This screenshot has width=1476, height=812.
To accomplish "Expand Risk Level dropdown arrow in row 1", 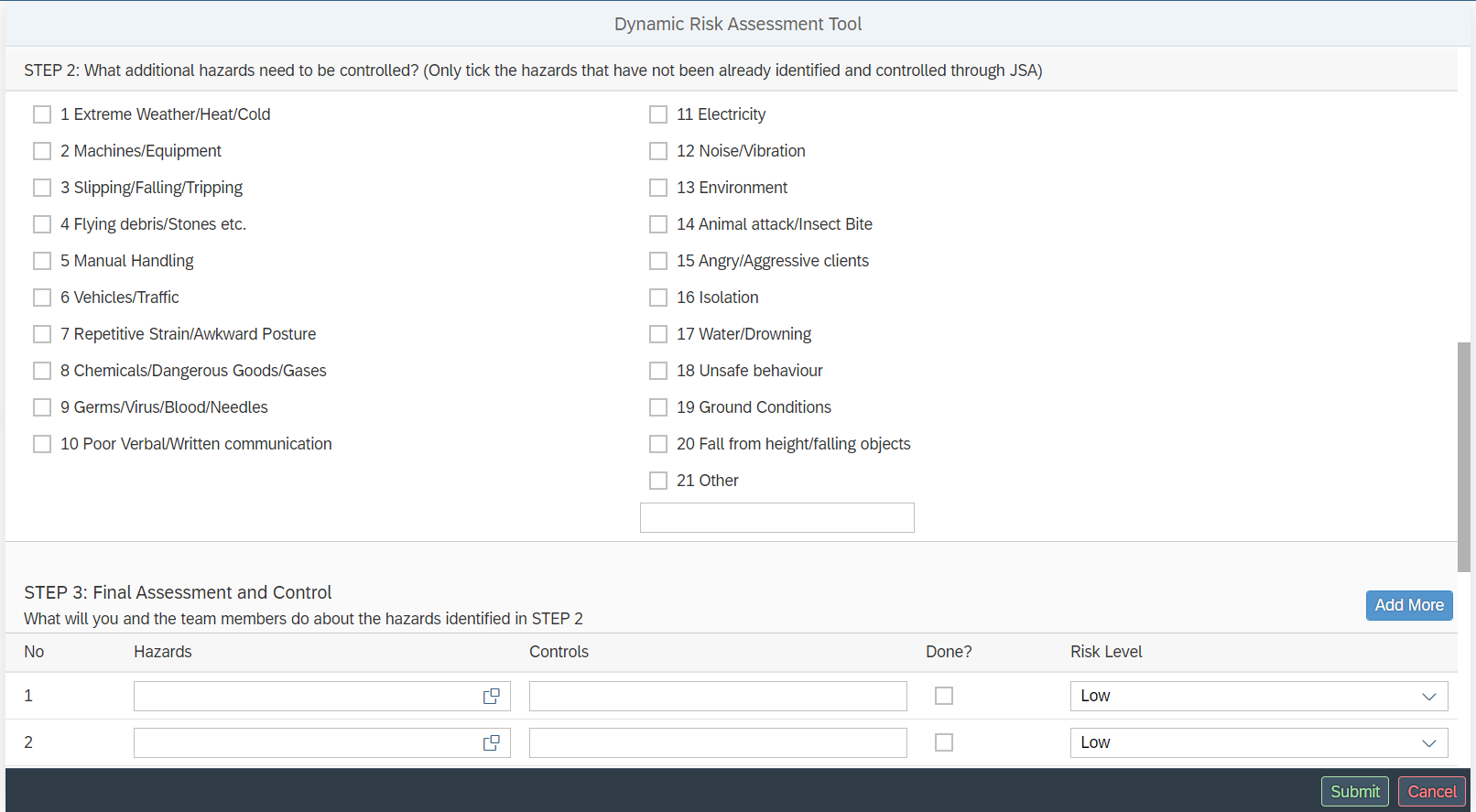I will (x=1428, y=697).
